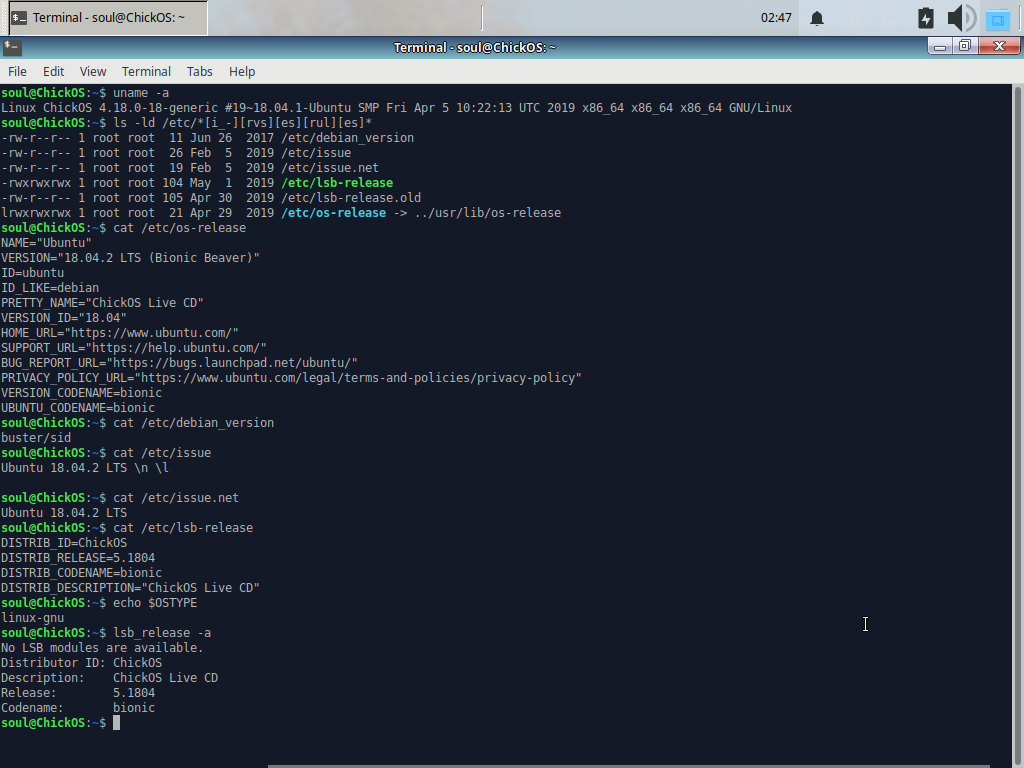
Task: Click the current shell prompt cursor line
Action: [x=60, y=723]
